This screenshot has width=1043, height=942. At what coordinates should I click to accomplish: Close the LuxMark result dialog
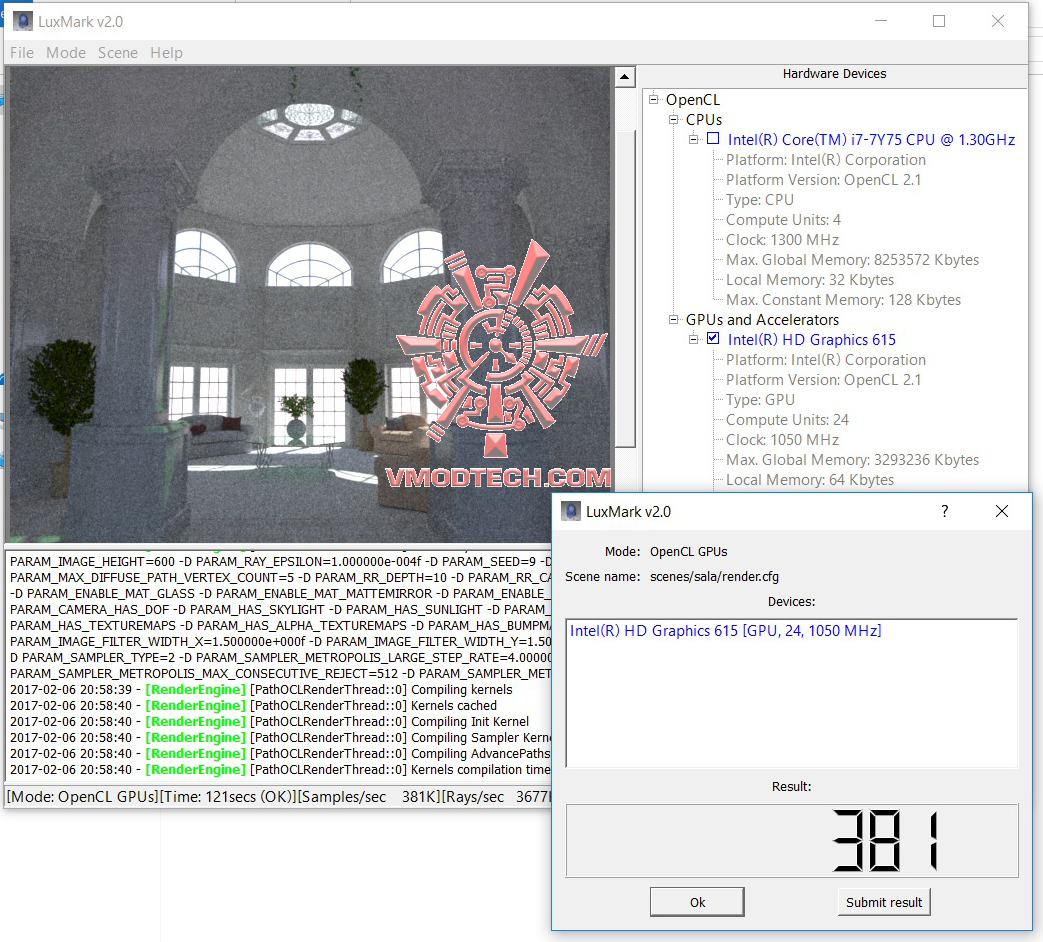[x=1002, y=511]
